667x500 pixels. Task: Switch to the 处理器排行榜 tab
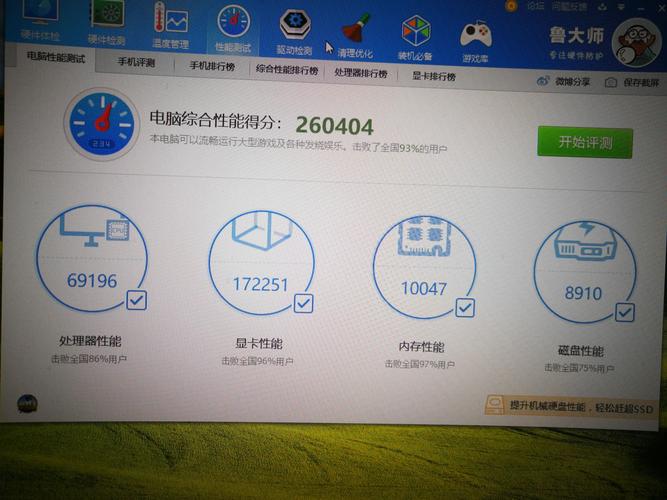tap(360, 73)
